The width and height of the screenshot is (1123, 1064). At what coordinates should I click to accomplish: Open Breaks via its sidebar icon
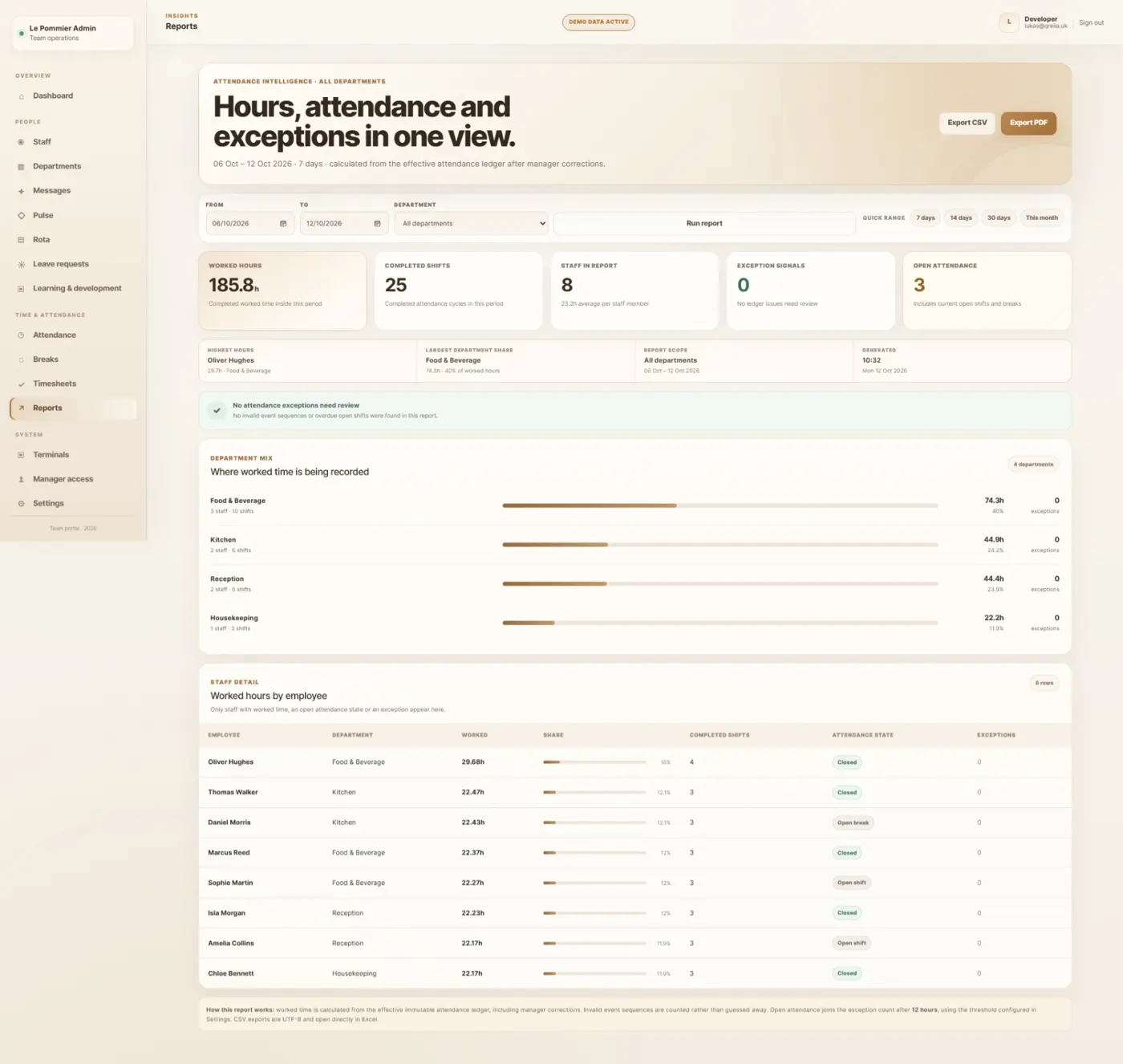click(x=21, y=359)
